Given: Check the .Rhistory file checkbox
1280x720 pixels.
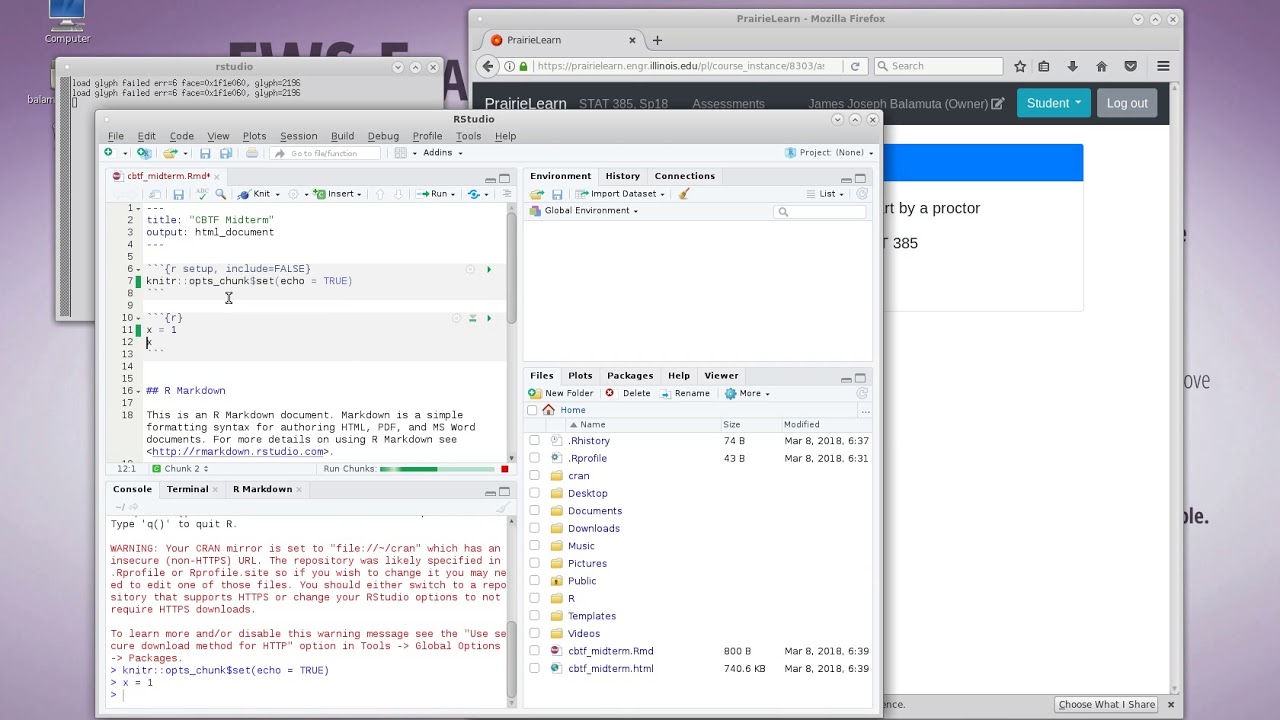Looking at the screenshot, I should [534, 441].
